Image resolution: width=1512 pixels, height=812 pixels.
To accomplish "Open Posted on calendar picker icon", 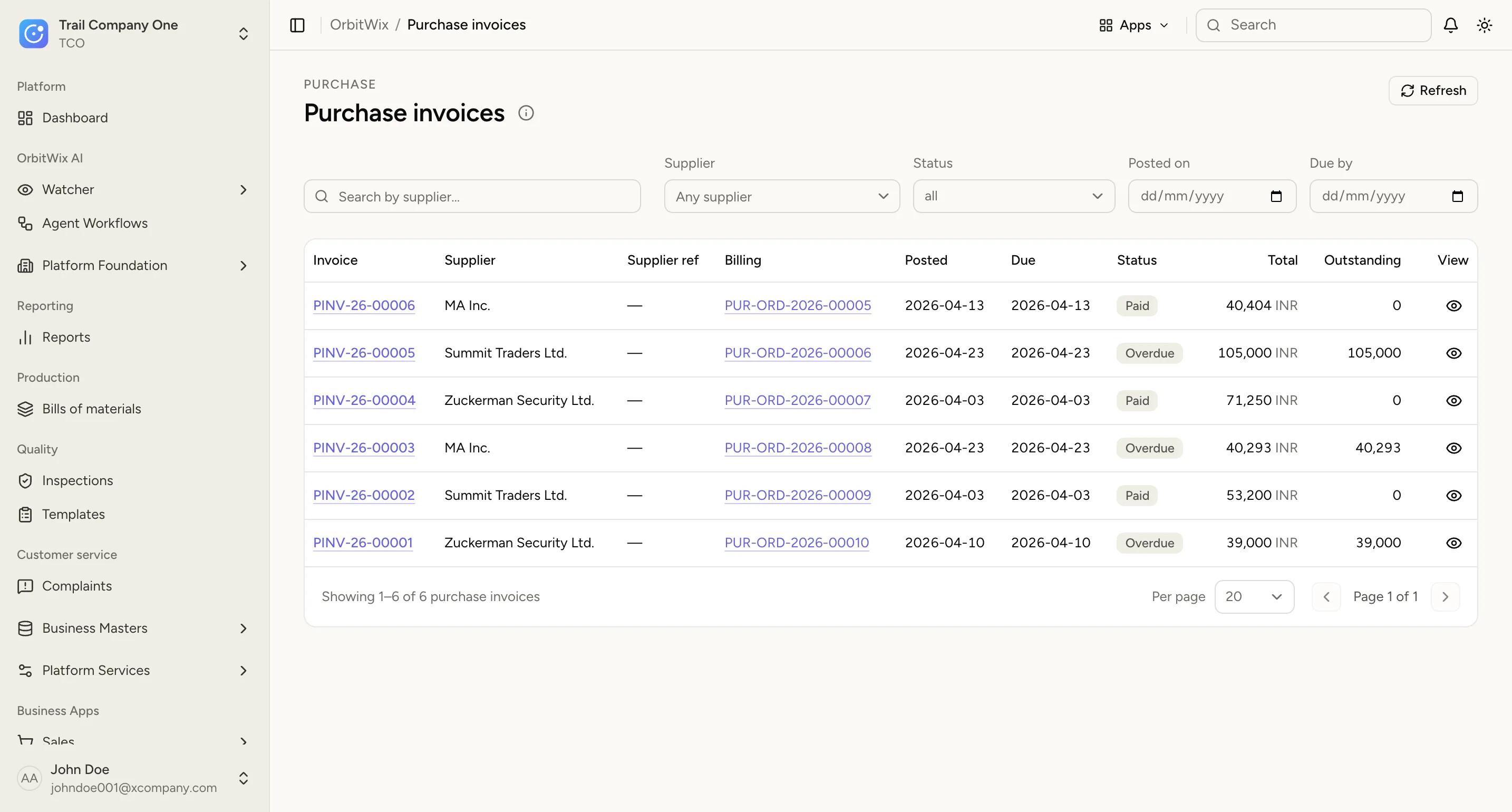I will [1276, 196].
